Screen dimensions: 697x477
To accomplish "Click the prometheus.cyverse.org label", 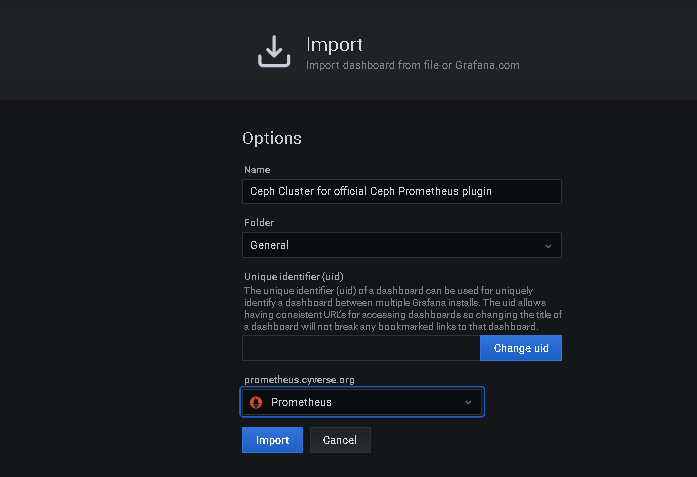I will click(x=299, y=380).
